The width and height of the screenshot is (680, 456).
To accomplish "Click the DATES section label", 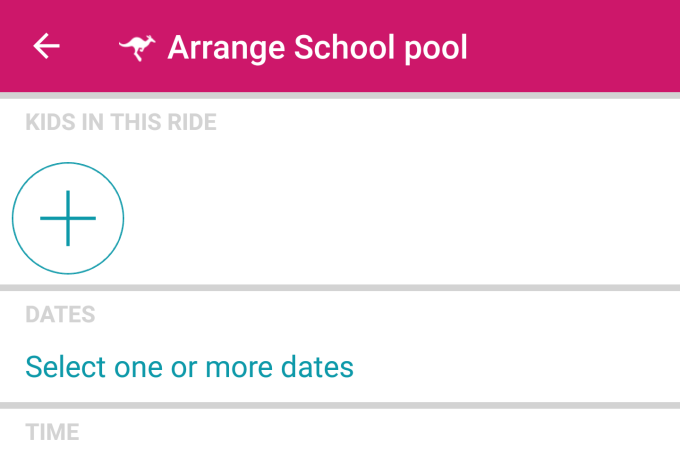I will pyautogui.click(x=60, y=315).
